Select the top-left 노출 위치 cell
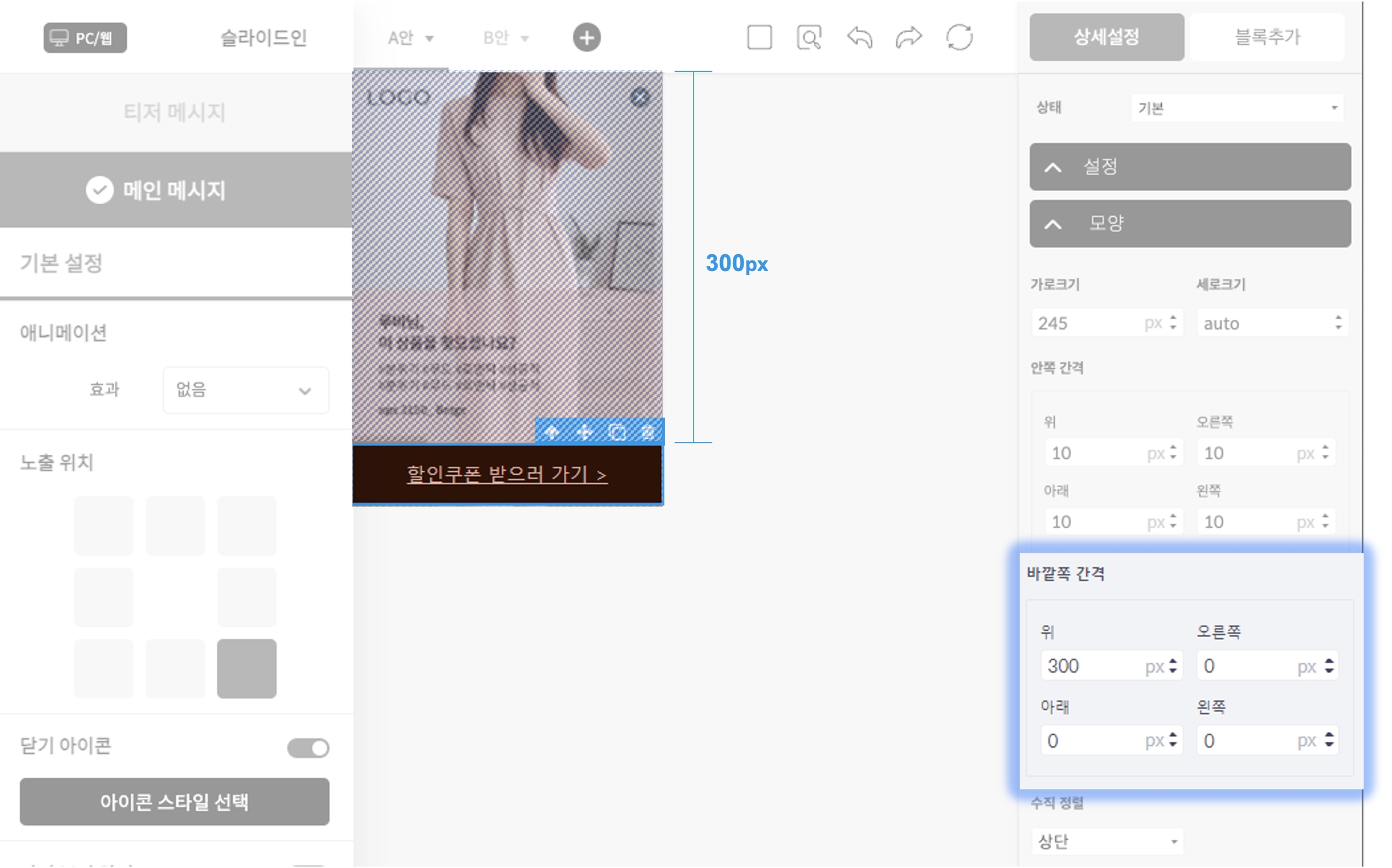1392x868 pixels. coord(104,526)
